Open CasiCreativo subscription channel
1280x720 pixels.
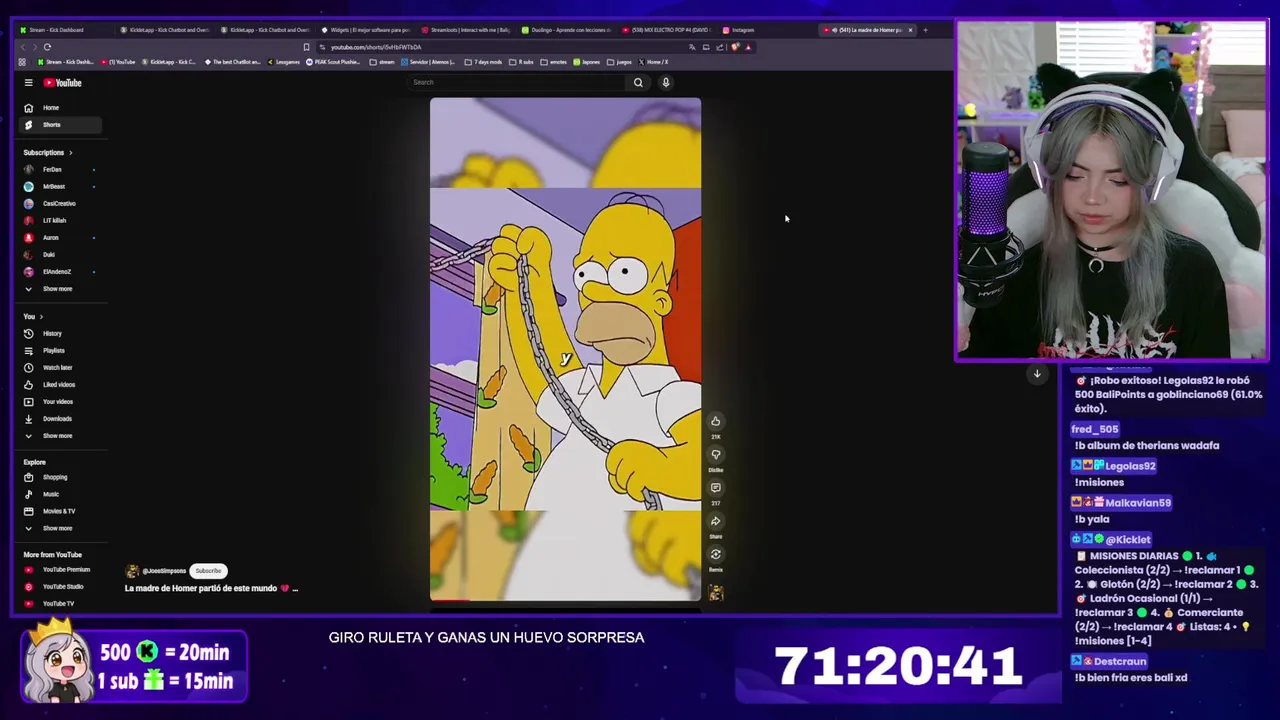click(x=60, y=203)
